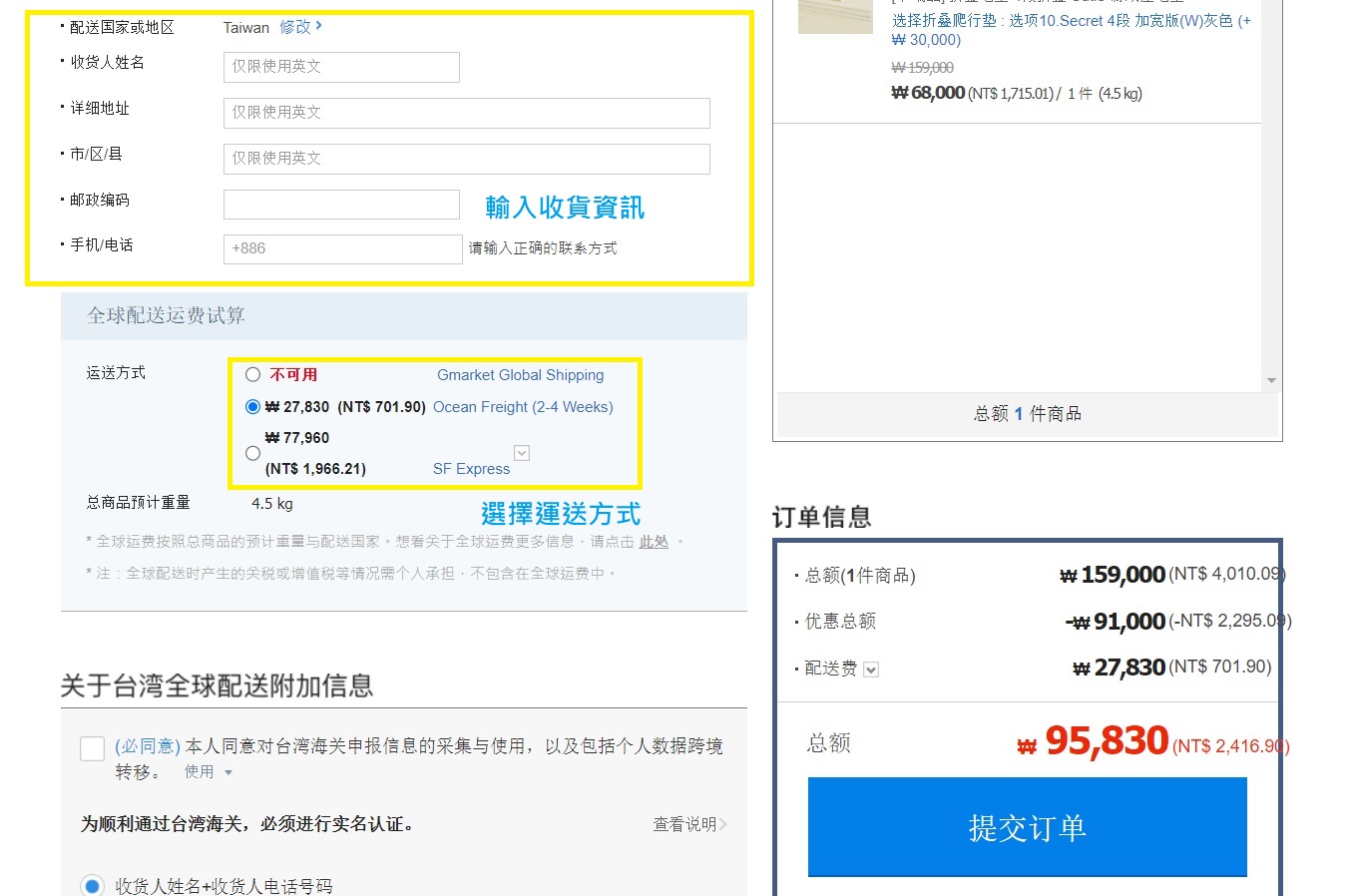Click the 邮政编码 input field
The height and width of the screenshot is (896, 1352).
tap(341, 205)
